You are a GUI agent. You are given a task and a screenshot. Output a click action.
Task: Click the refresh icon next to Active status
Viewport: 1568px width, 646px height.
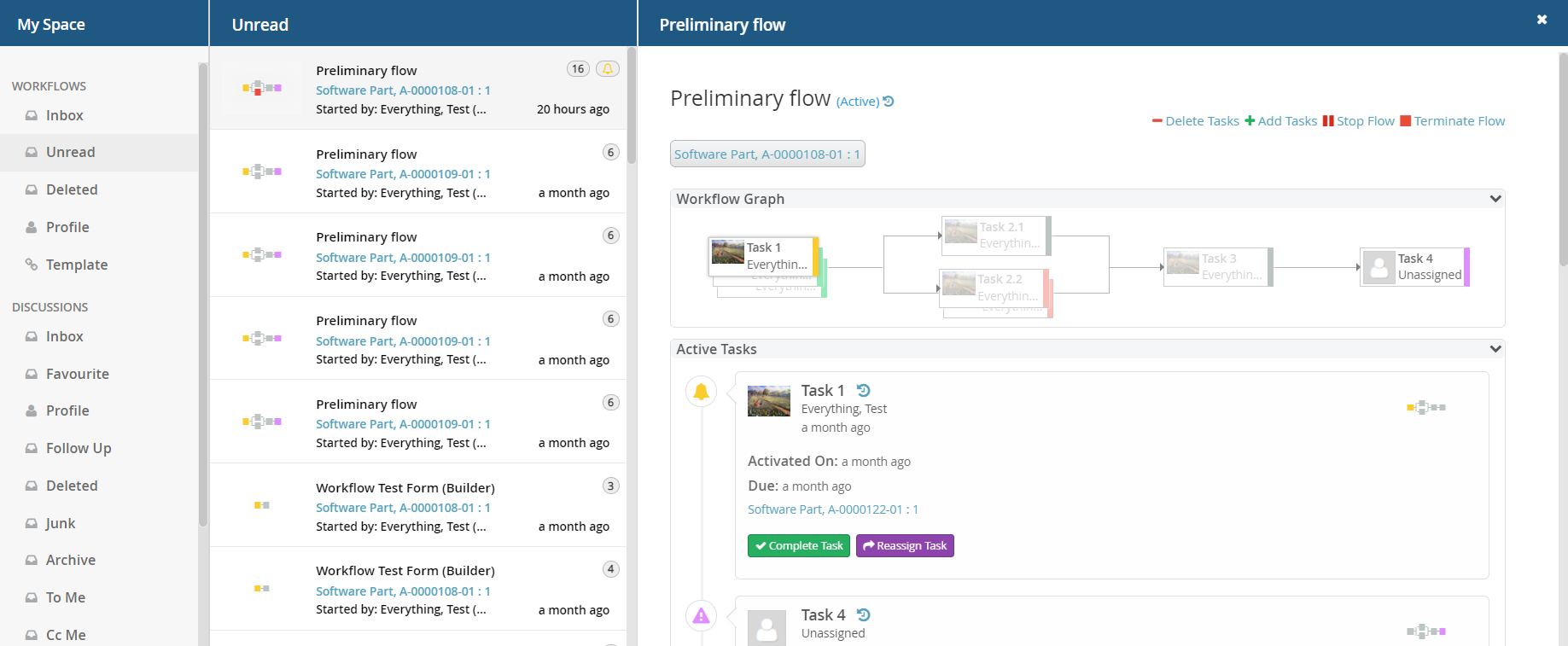[889, 102]
